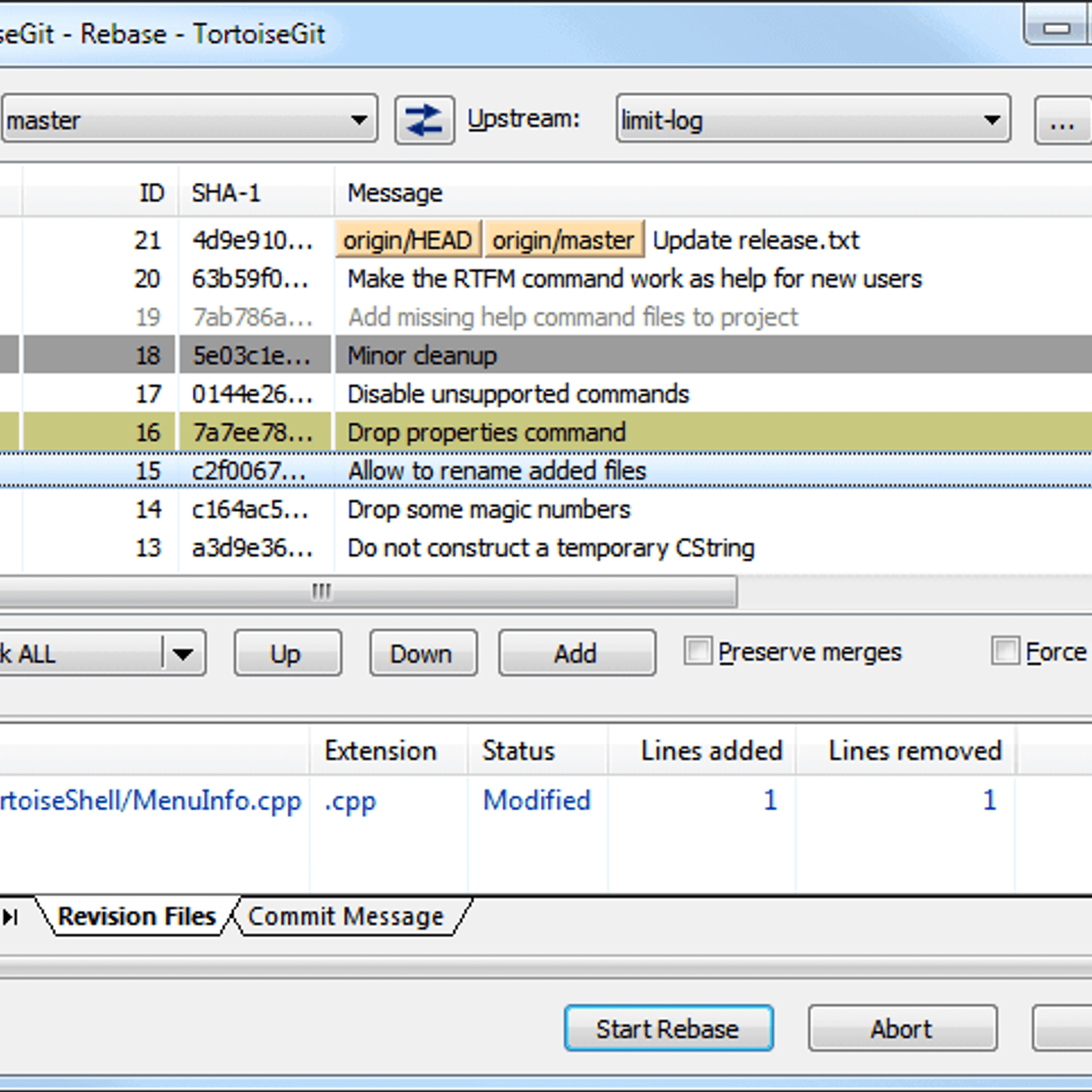Screen dimensions: 1092x1092
Task: Click the minimize window button
Action: point(1057,28)
